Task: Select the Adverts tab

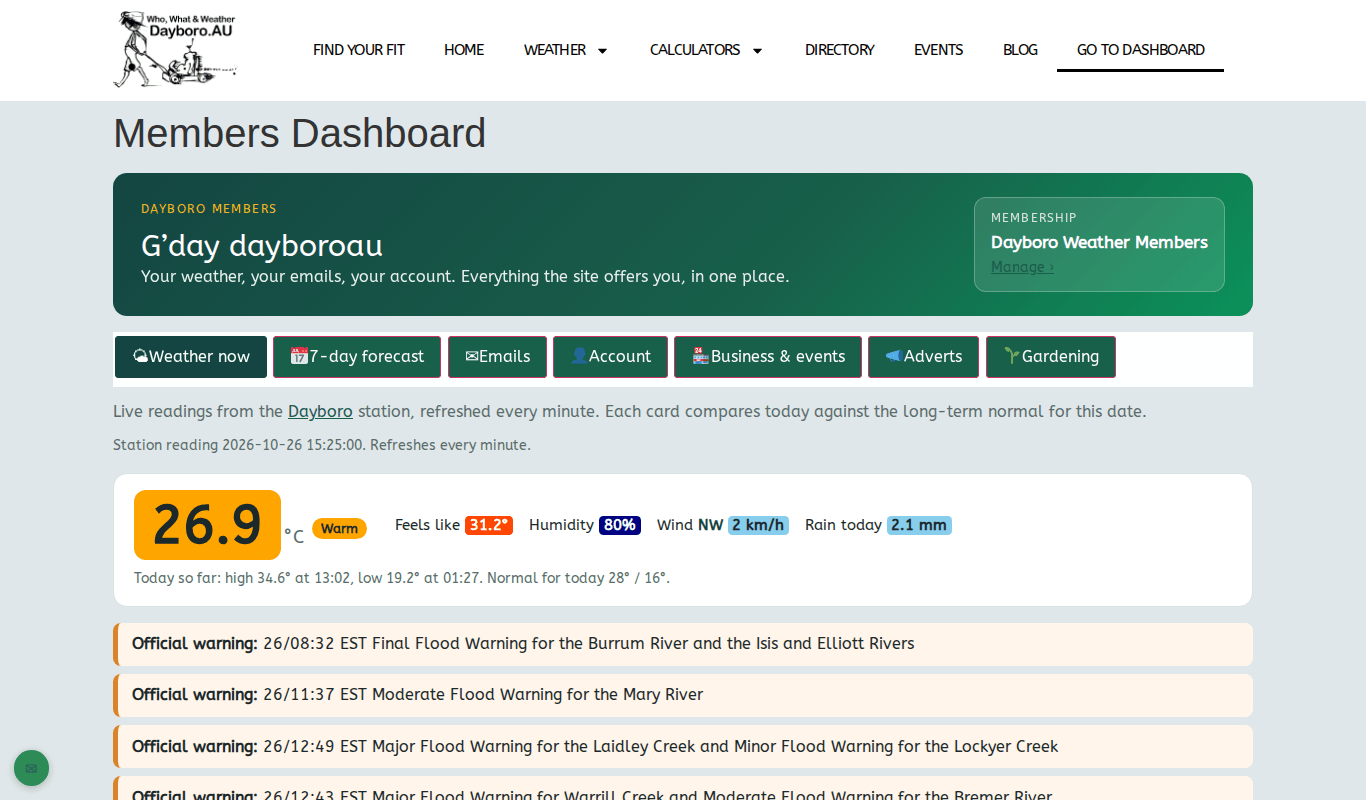Action: click(923, 357)
